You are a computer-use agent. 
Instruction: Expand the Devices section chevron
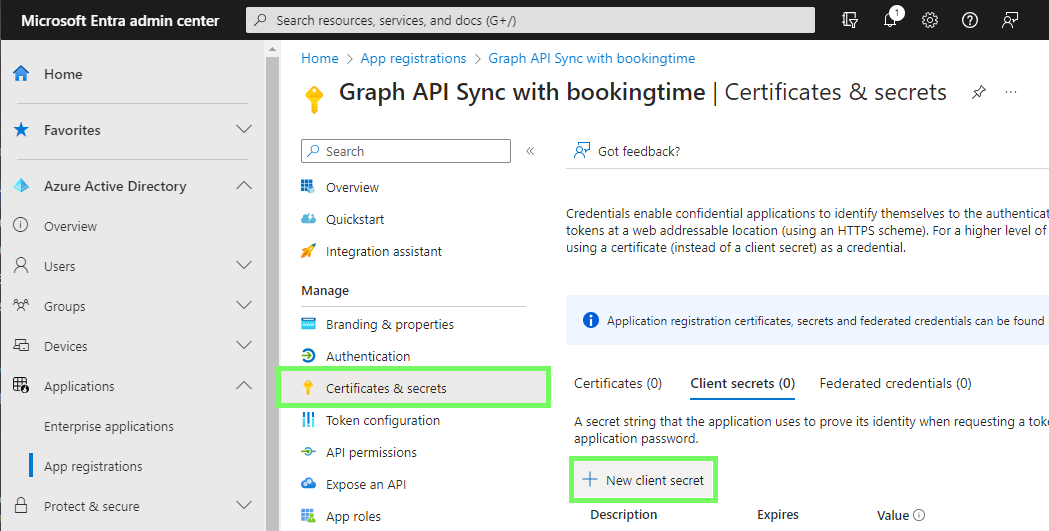click(x=244, y=346)
